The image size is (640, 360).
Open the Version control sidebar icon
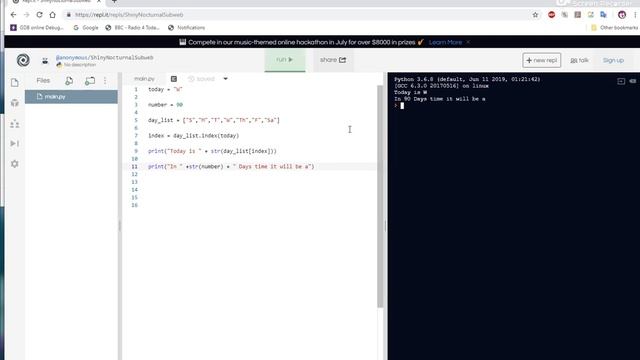(x=15, y=124)
